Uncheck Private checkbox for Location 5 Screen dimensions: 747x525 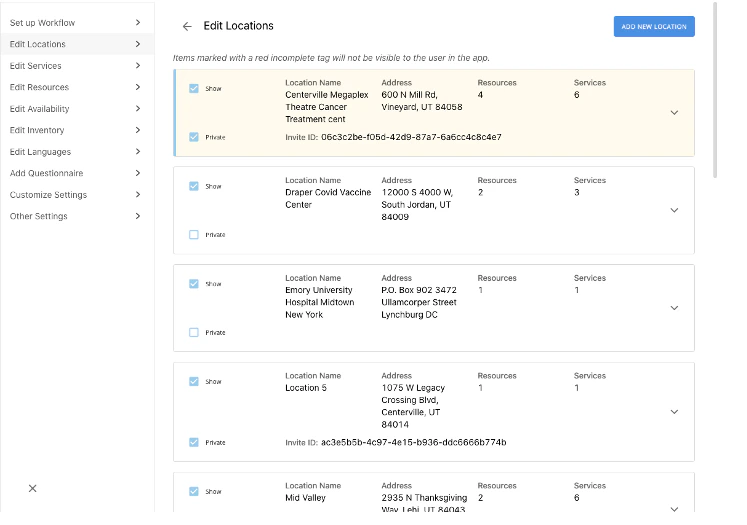tap(194, 443)
